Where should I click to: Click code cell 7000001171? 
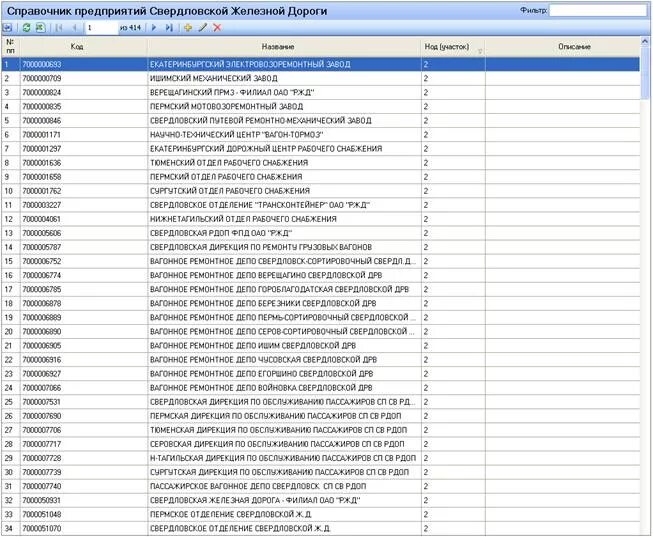[x=84, y=135]
